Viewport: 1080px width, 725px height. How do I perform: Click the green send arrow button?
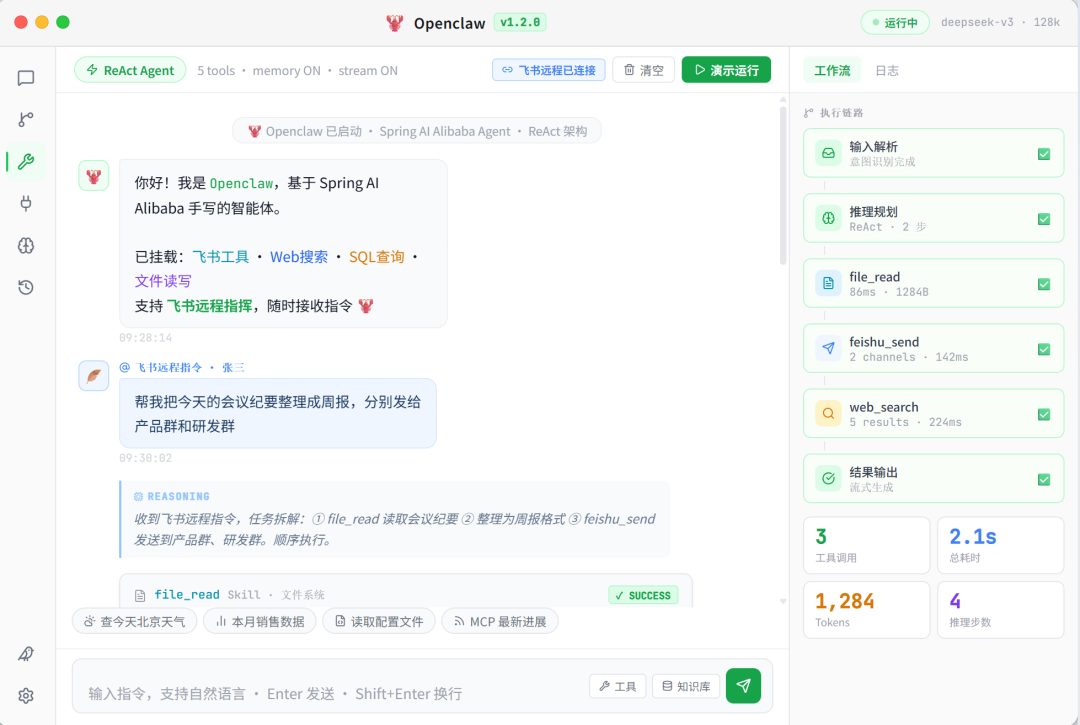(743, 686)
